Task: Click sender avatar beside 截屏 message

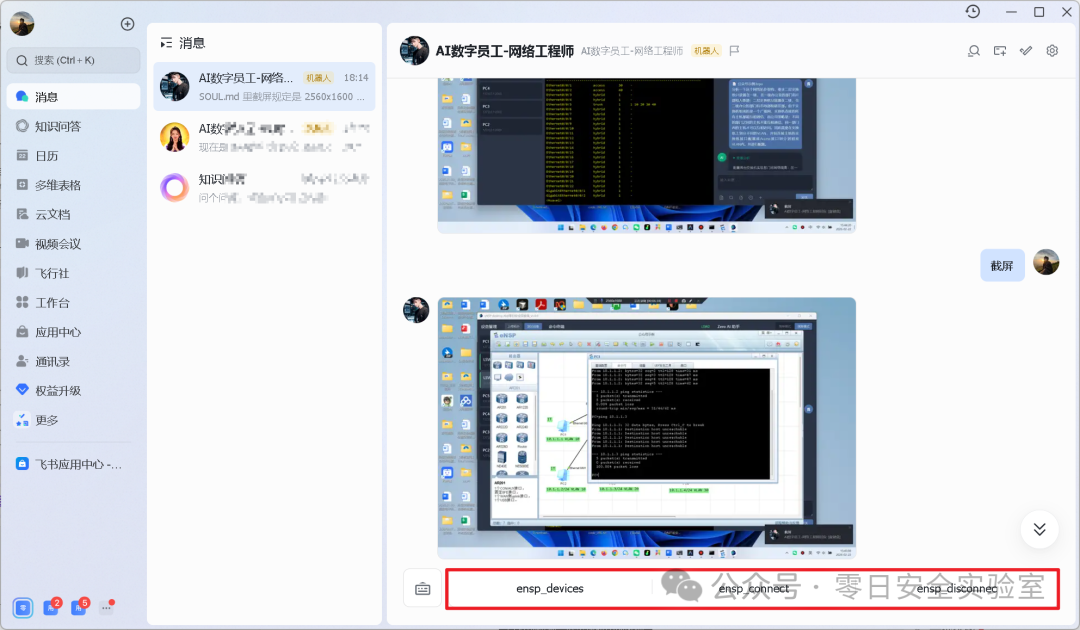Action: point(1046,262)
